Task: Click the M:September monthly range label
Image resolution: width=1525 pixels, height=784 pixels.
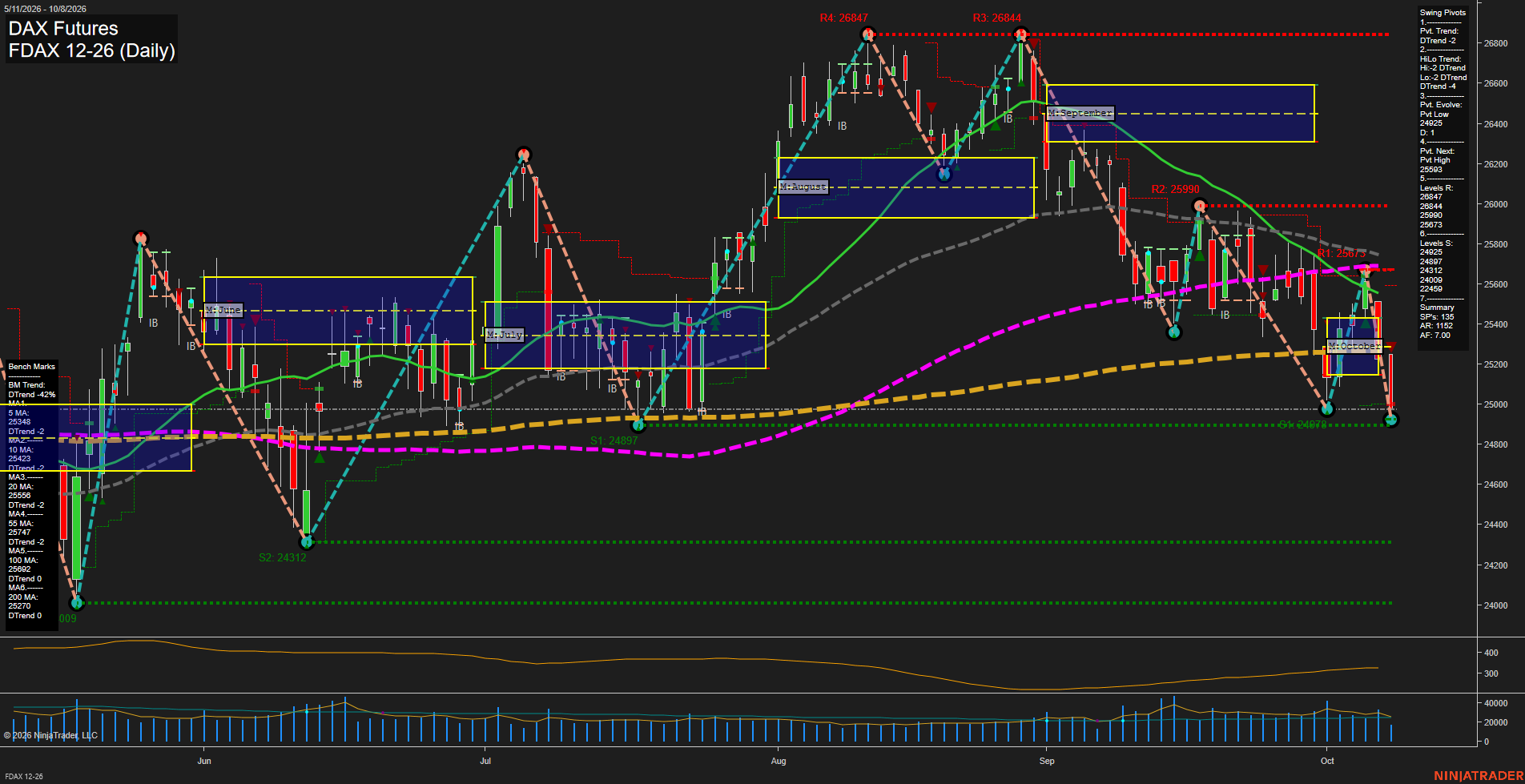Action: pos(1080,114)
